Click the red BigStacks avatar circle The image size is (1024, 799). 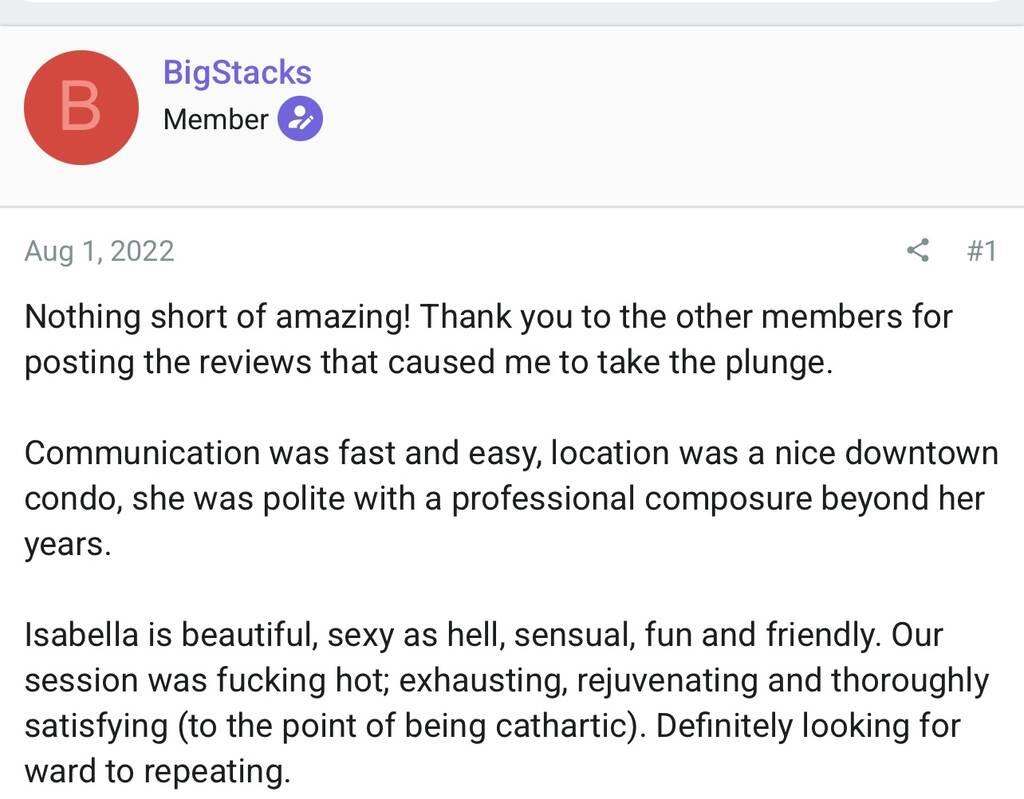tap(80, 108)
